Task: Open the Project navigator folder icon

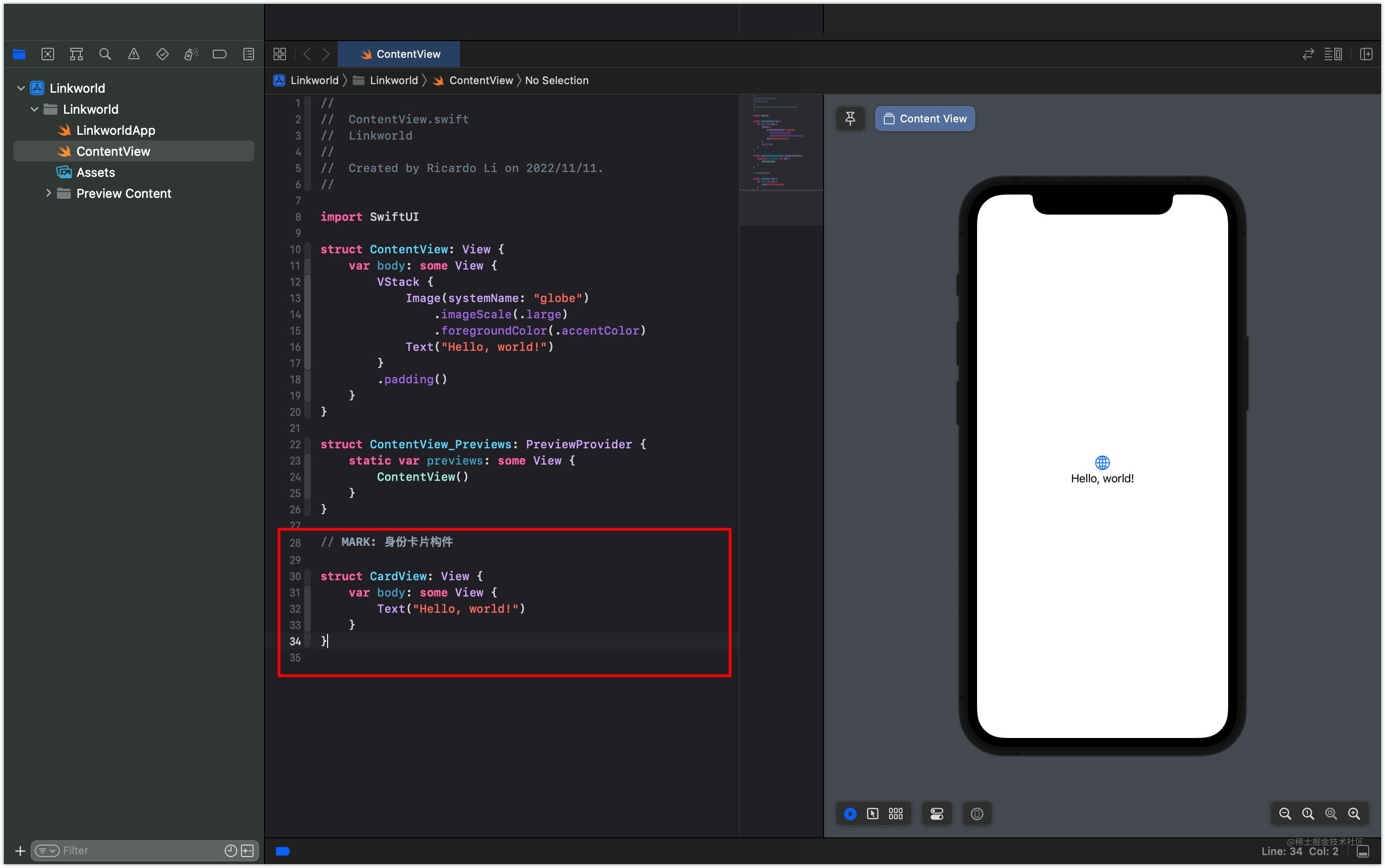Action: pyautogui.click(x=19, y=54)
